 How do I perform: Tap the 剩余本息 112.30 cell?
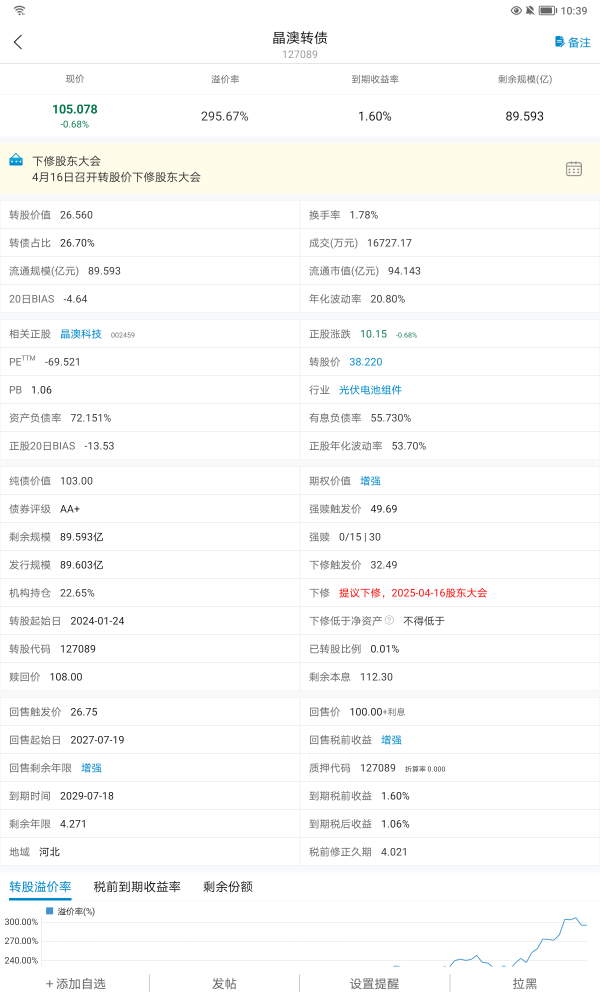point(450,677)
